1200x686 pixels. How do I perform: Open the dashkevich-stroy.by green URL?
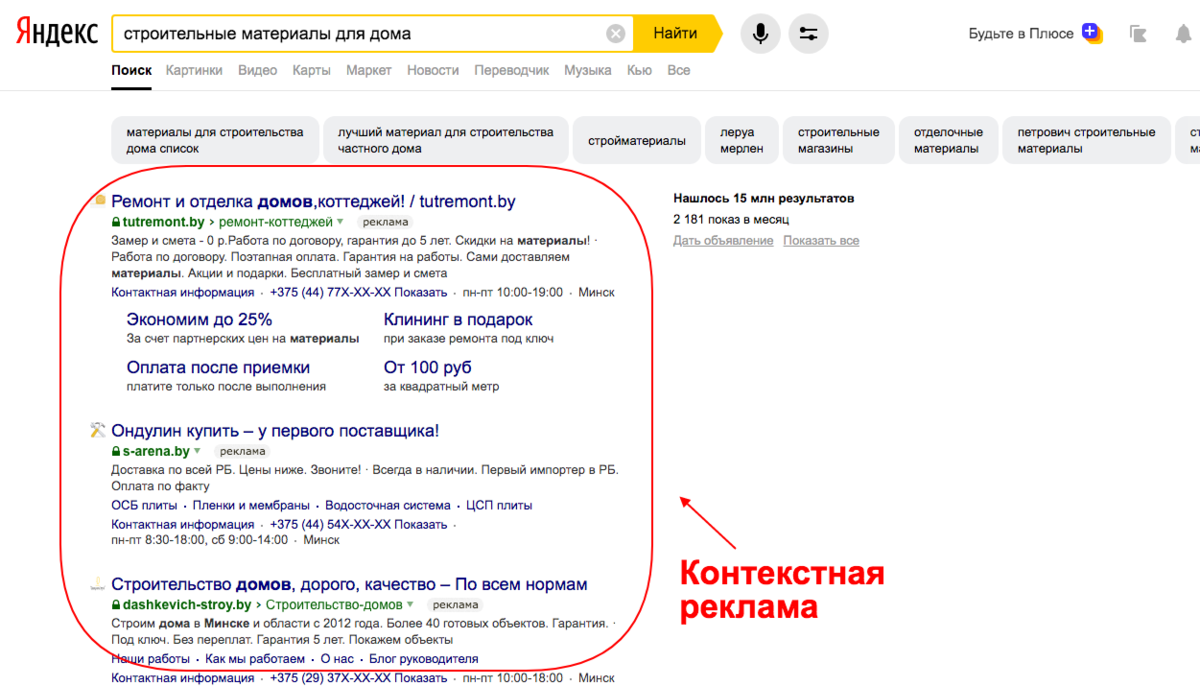[x=187, y=605]
